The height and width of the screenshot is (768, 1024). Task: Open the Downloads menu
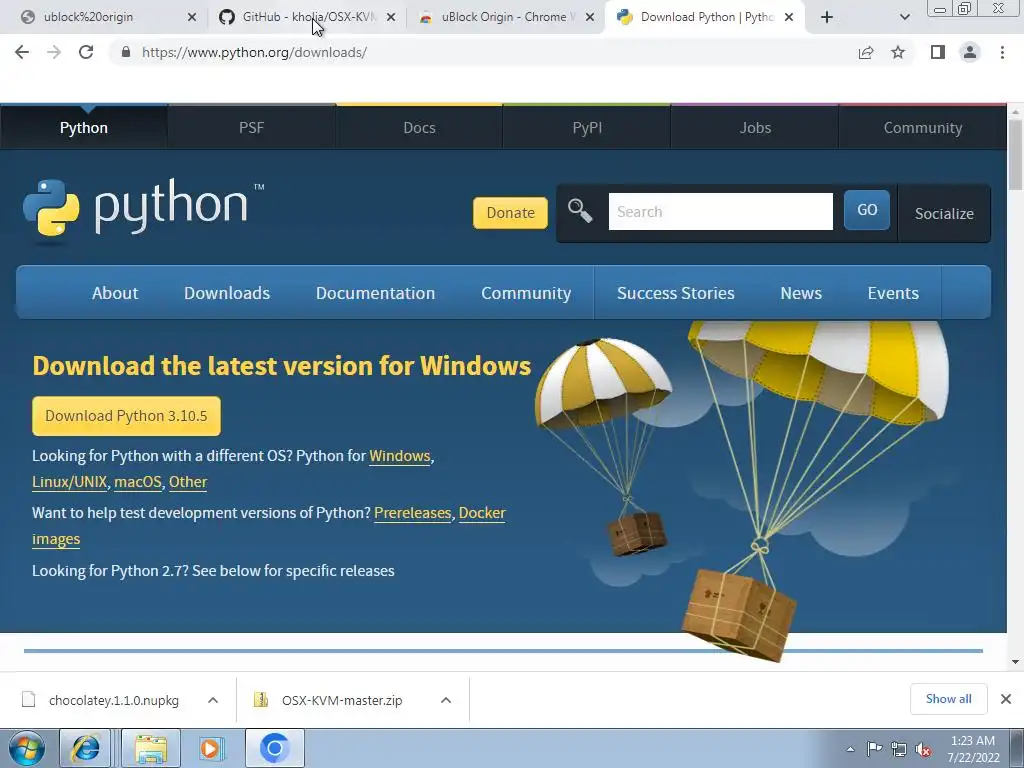(227, 293)
